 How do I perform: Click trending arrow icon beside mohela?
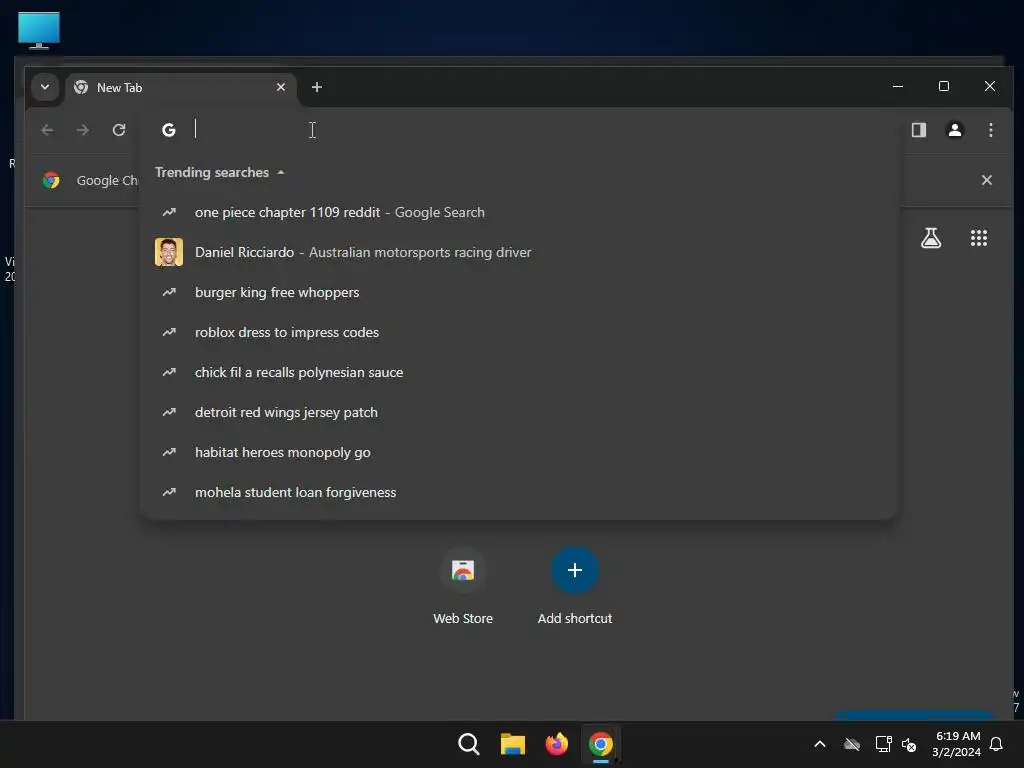[x=169, y=492]
